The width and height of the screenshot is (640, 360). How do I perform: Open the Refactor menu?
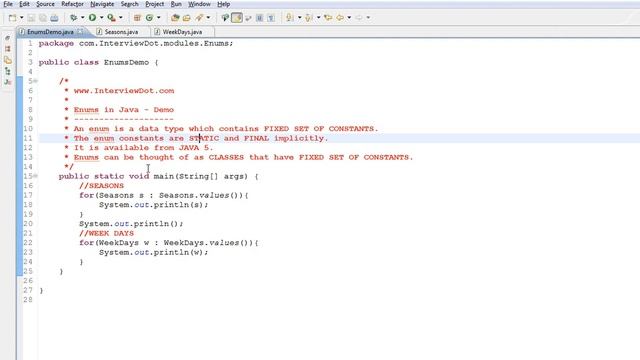click(72, 4)
